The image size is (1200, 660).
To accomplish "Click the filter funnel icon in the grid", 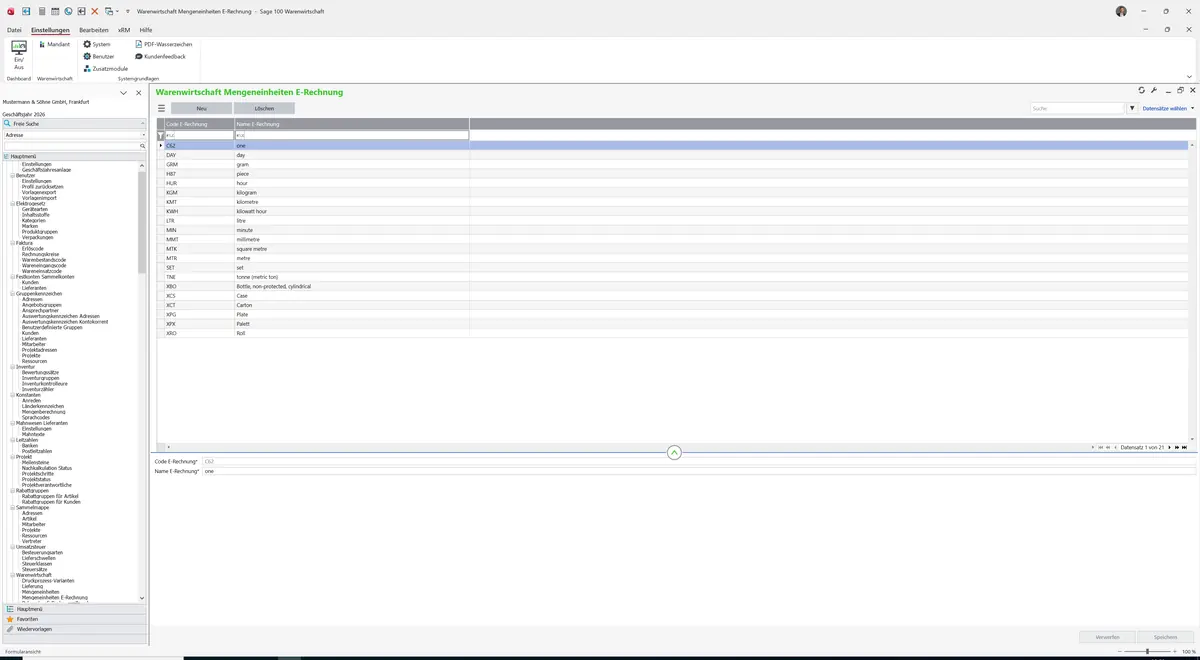I will [161, 135].
